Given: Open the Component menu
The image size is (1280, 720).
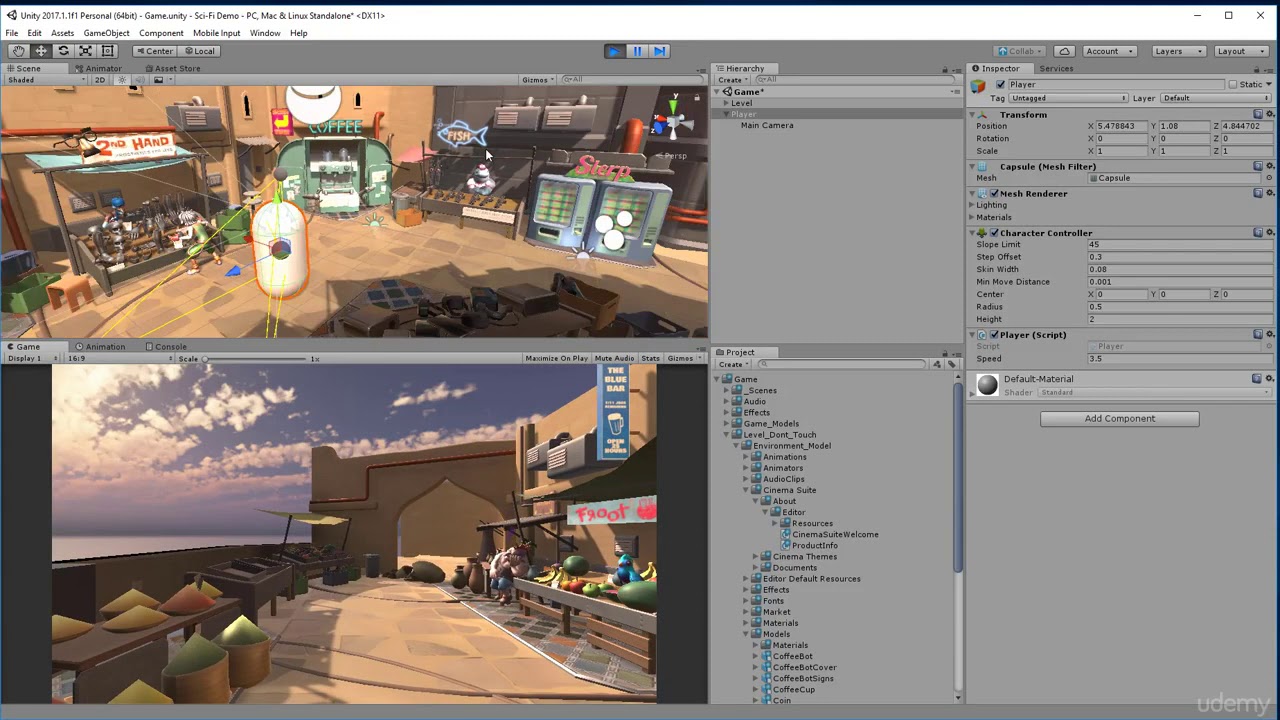Looking at the screenshot, I should pyautogui.click(x=161, y=33).
